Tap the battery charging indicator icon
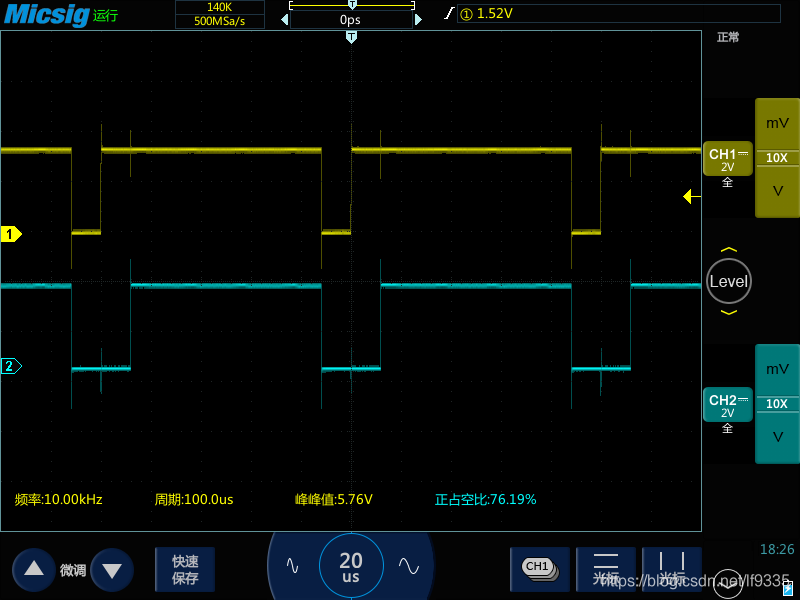 pos(788,589)
